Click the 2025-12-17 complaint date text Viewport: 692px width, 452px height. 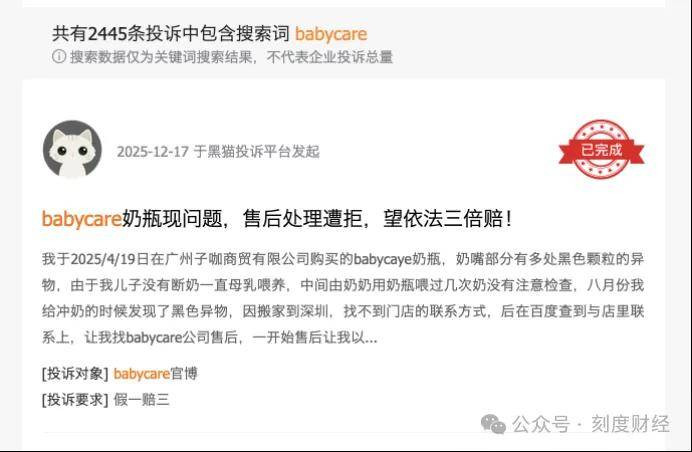click(153, 151)
